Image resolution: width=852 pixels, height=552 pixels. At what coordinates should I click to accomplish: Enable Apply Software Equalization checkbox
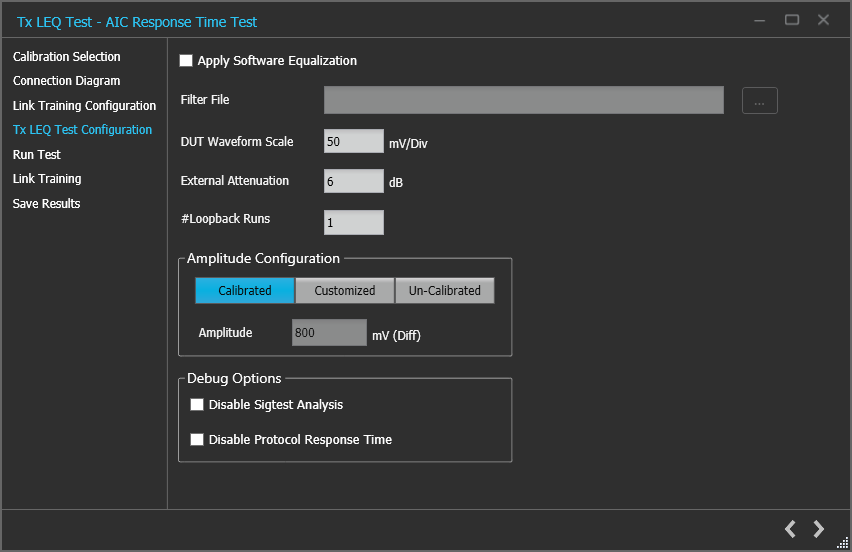coord(186,61)
